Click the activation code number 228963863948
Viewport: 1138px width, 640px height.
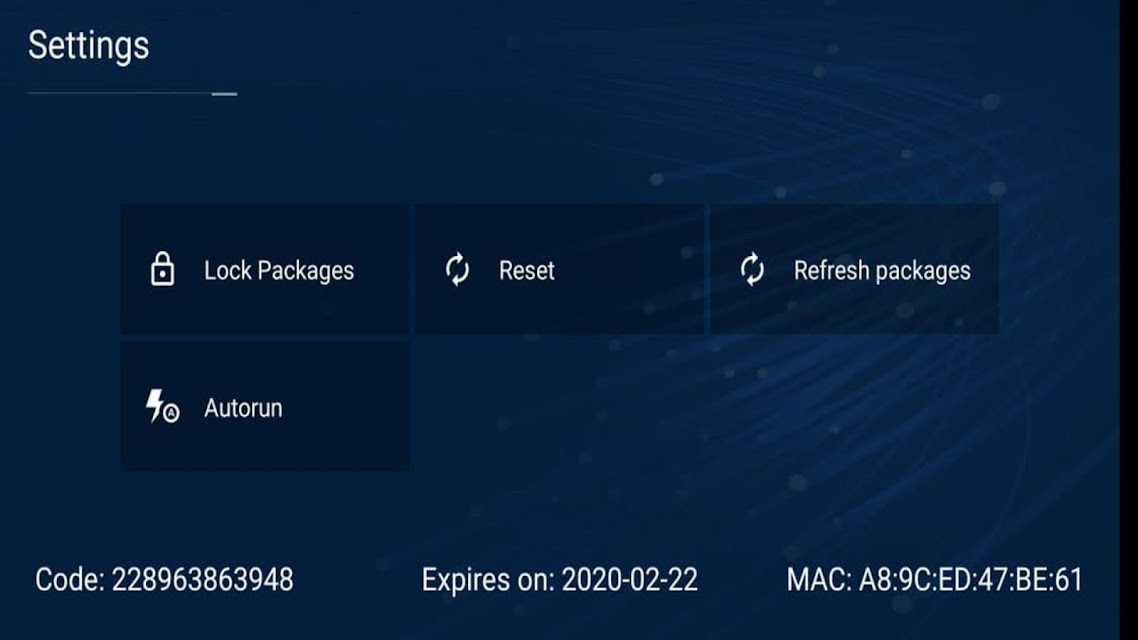202,580
